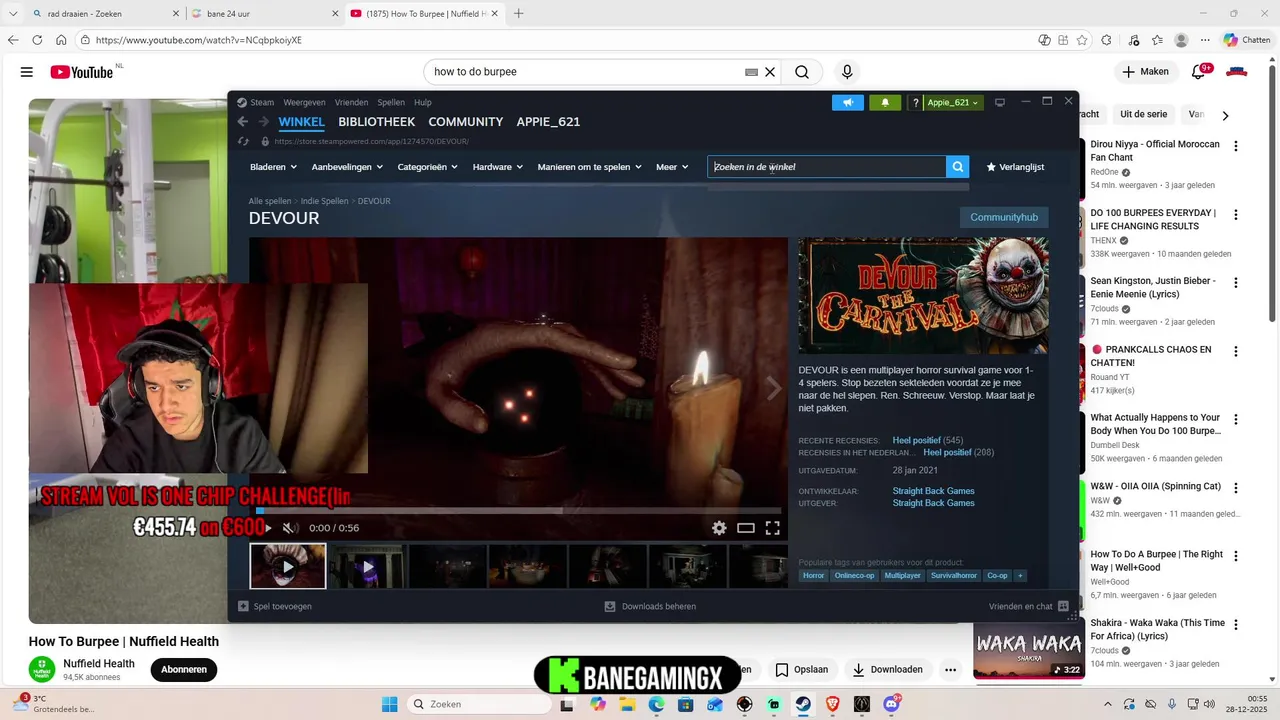Expand the Hardware dropdown

click(x=498, y=167)
